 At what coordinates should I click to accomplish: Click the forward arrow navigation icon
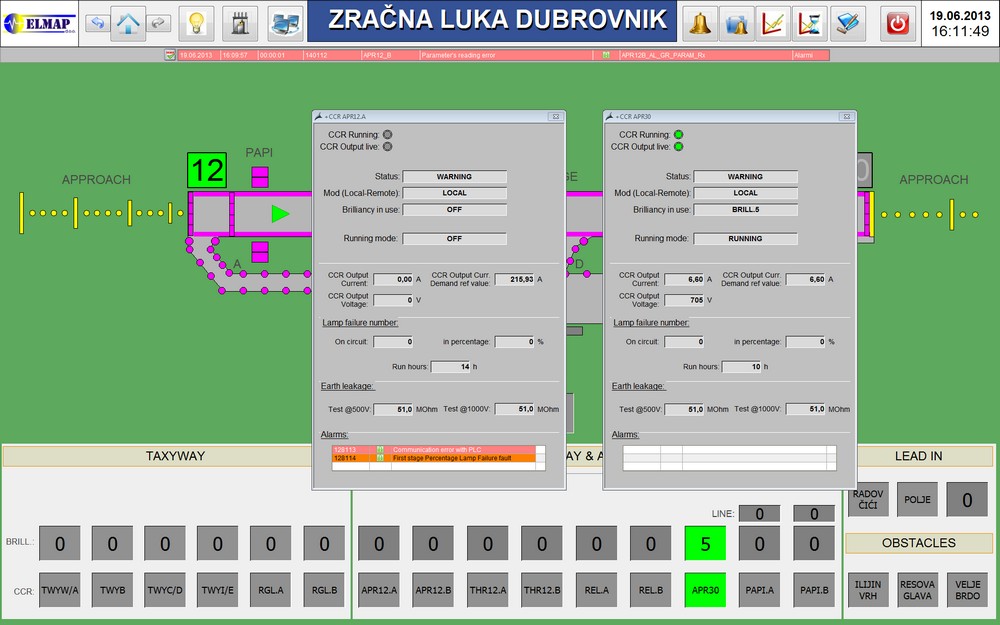coord(158,22)
